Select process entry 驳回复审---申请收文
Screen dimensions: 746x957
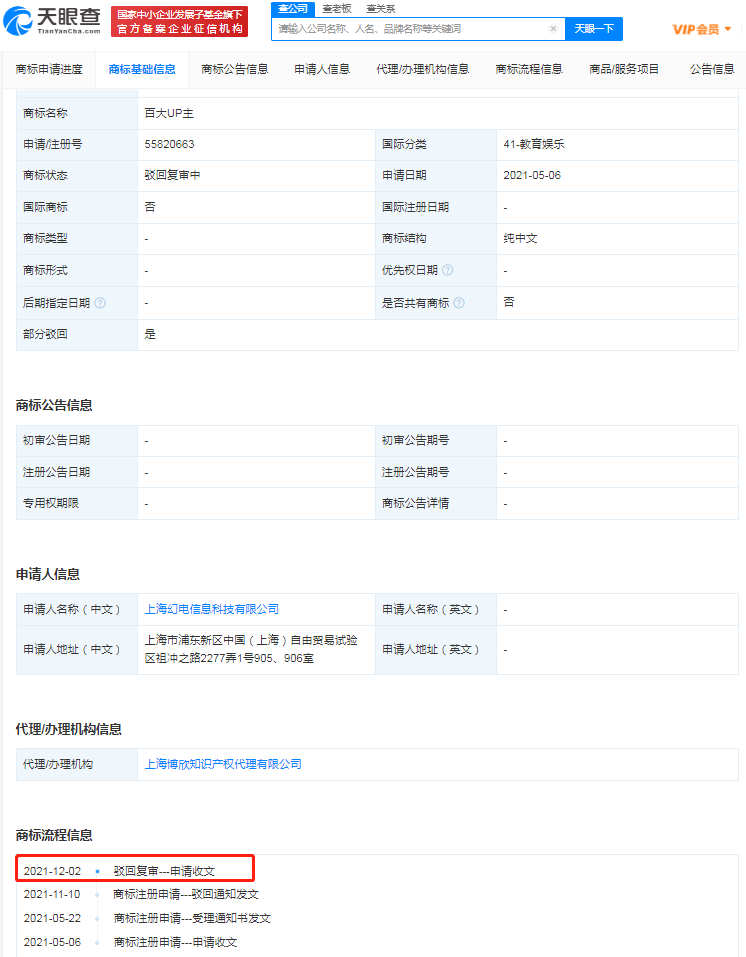(164, 872)
